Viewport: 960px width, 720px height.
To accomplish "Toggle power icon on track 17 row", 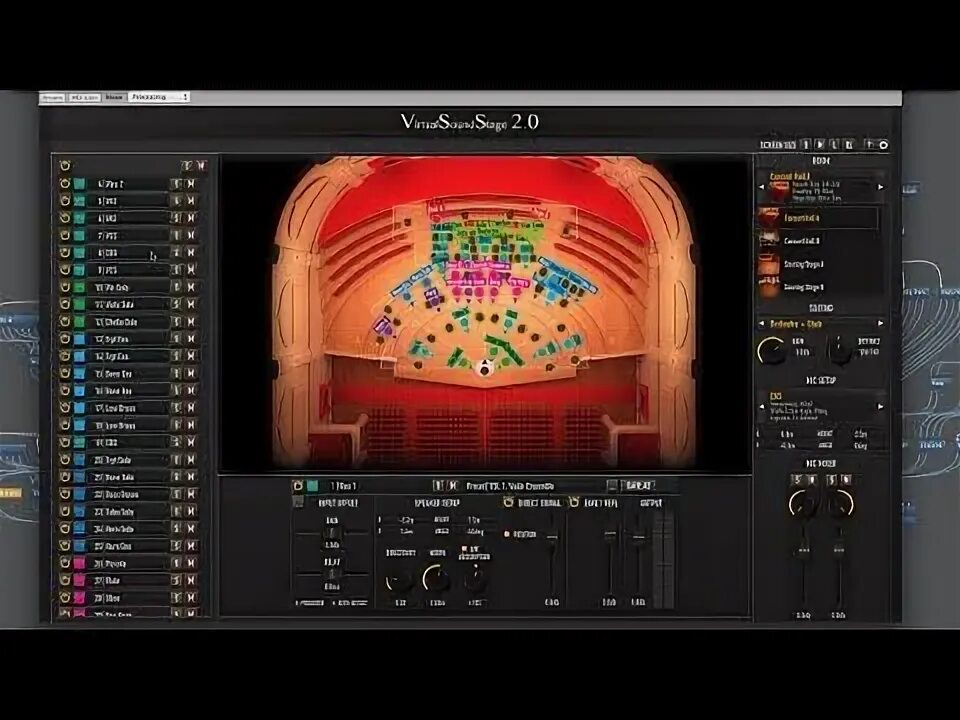I will [65, 408].
